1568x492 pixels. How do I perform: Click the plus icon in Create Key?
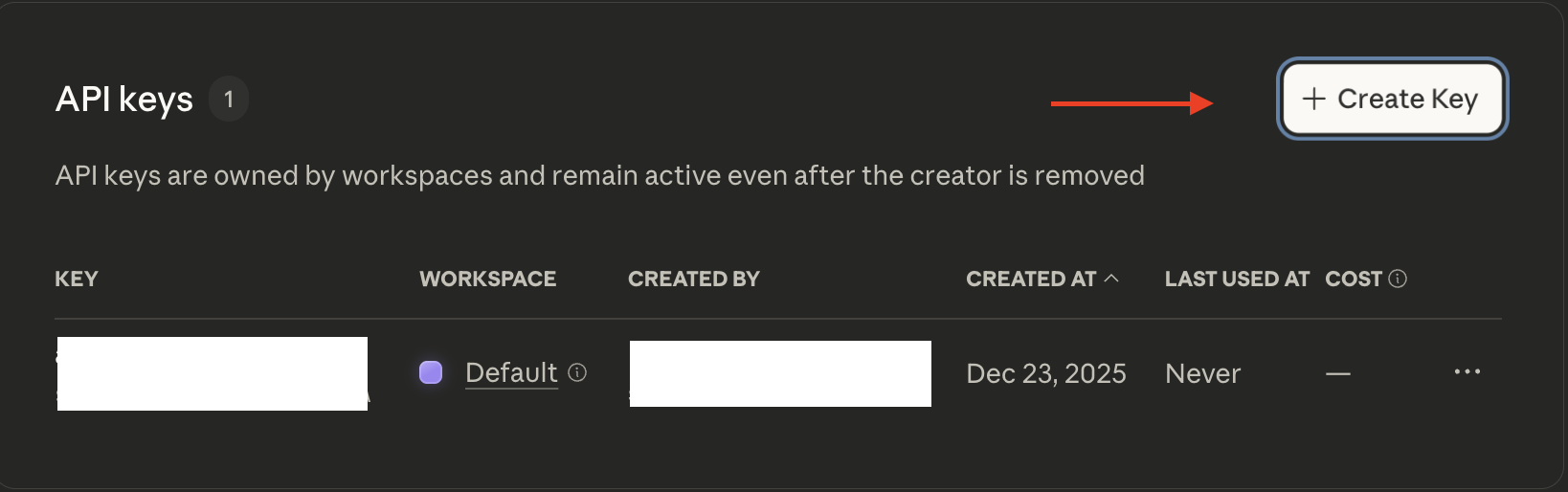[1313, 99]
